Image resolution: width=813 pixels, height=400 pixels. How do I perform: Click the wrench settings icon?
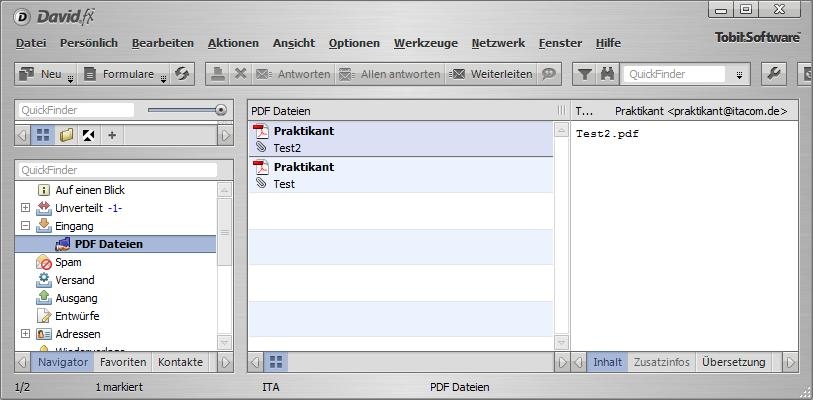pyautogui.click(x=774, y=74)
